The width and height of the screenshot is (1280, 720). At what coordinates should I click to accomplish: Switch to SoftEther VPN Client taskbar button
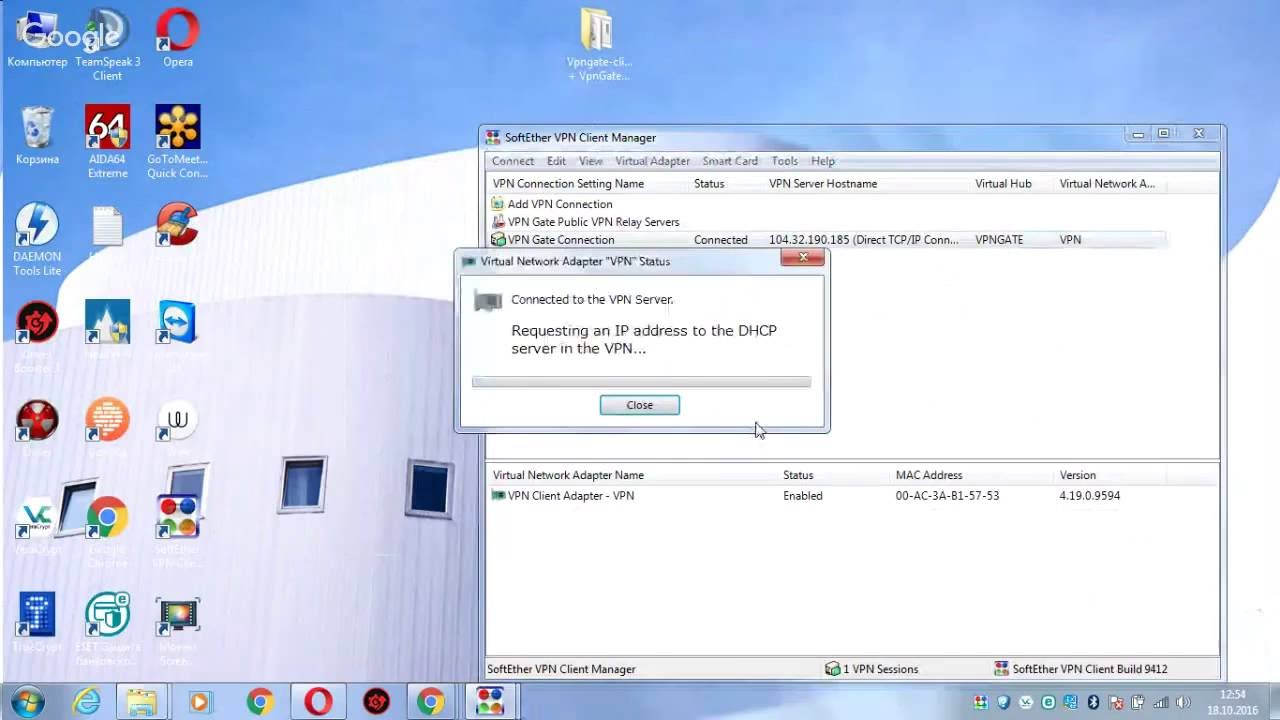[490, 702]
